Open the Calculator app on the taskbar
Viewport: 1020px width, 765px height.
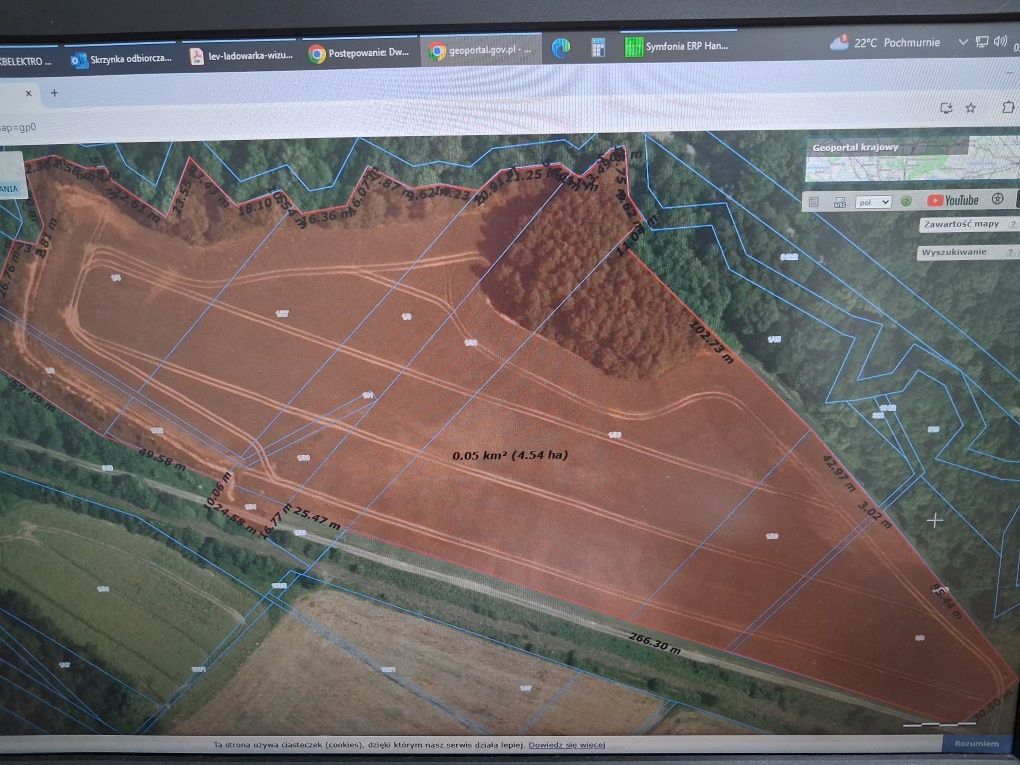598,47
